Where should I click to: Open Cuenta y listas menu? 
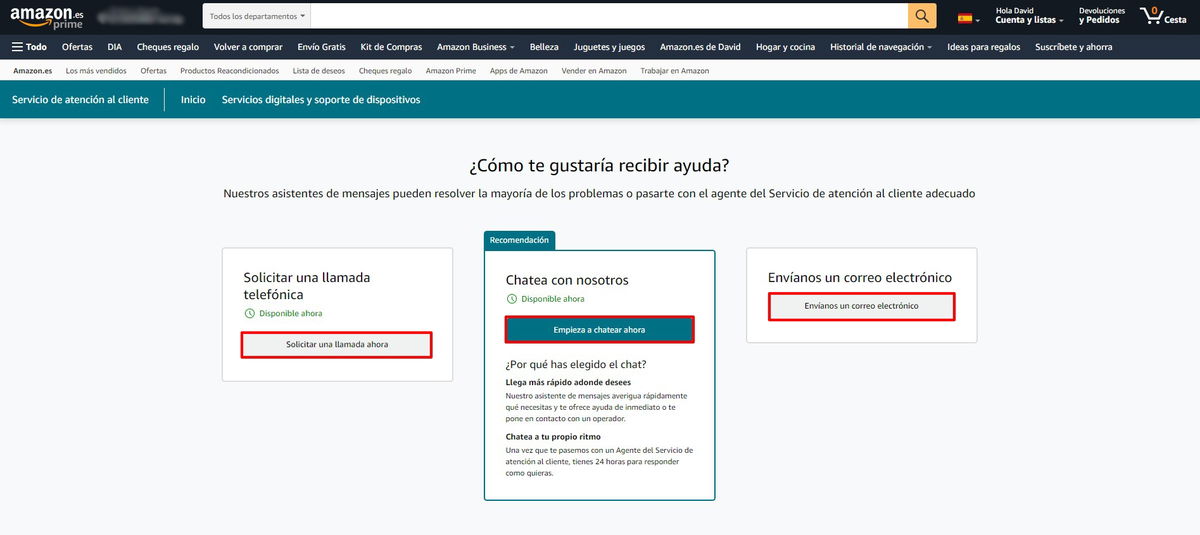coord(1029,20)
